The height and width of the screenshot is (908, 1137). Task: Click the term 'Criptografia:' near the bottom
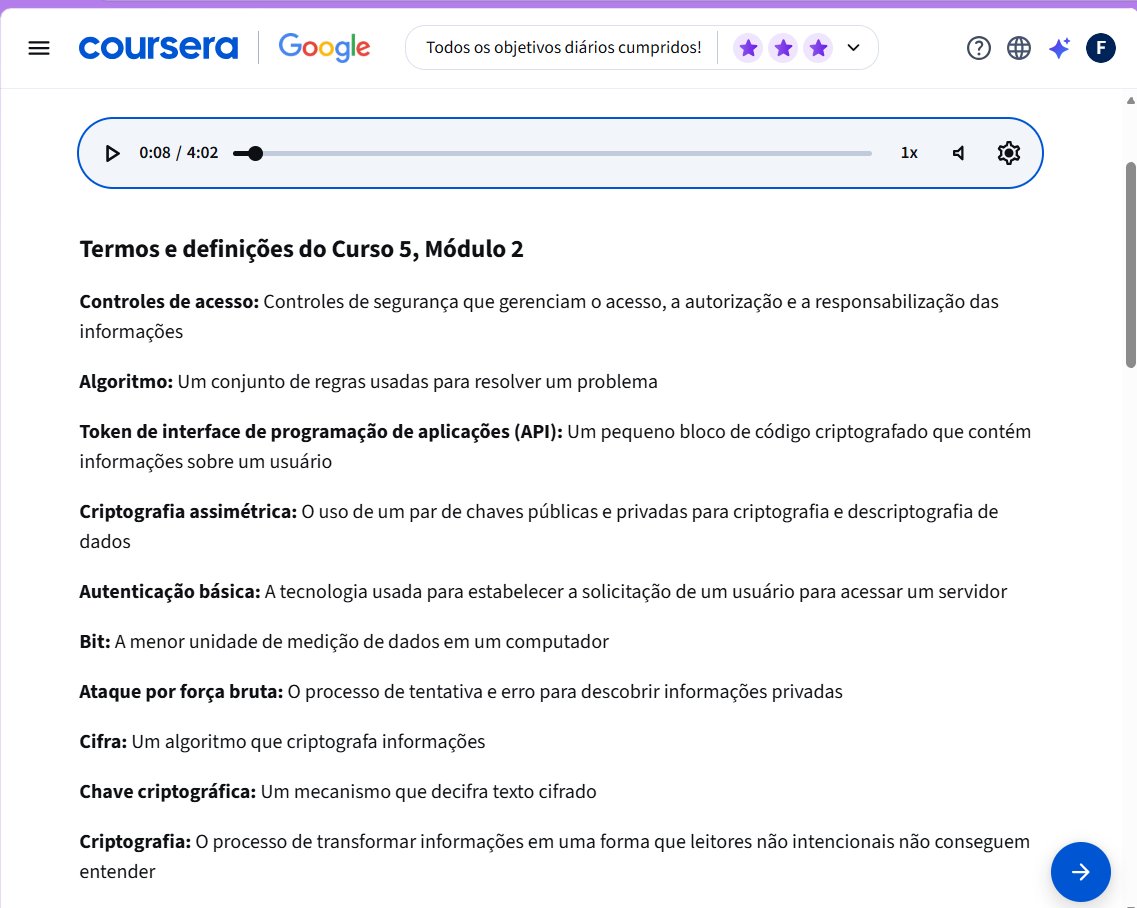[x=135, y=842]
